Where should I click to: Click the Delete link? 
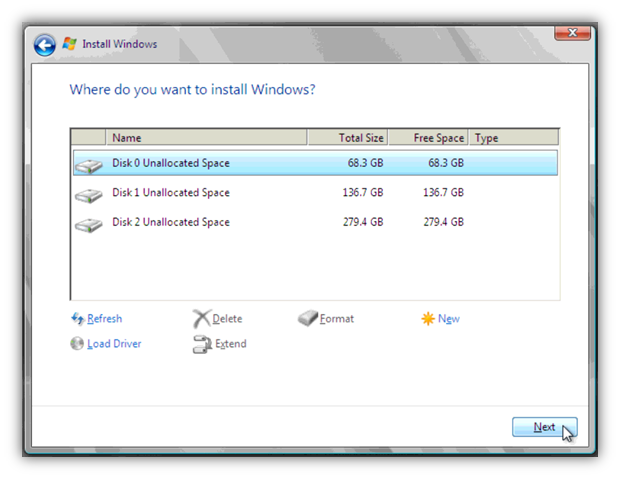[x=227, y=318]
